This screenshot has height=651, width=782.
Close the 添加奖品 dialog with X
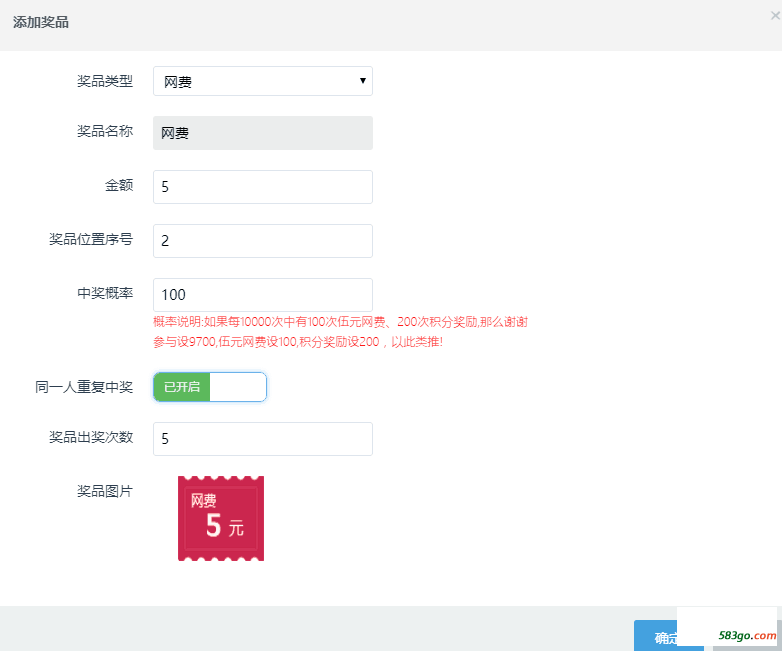(x=775, y=16)
